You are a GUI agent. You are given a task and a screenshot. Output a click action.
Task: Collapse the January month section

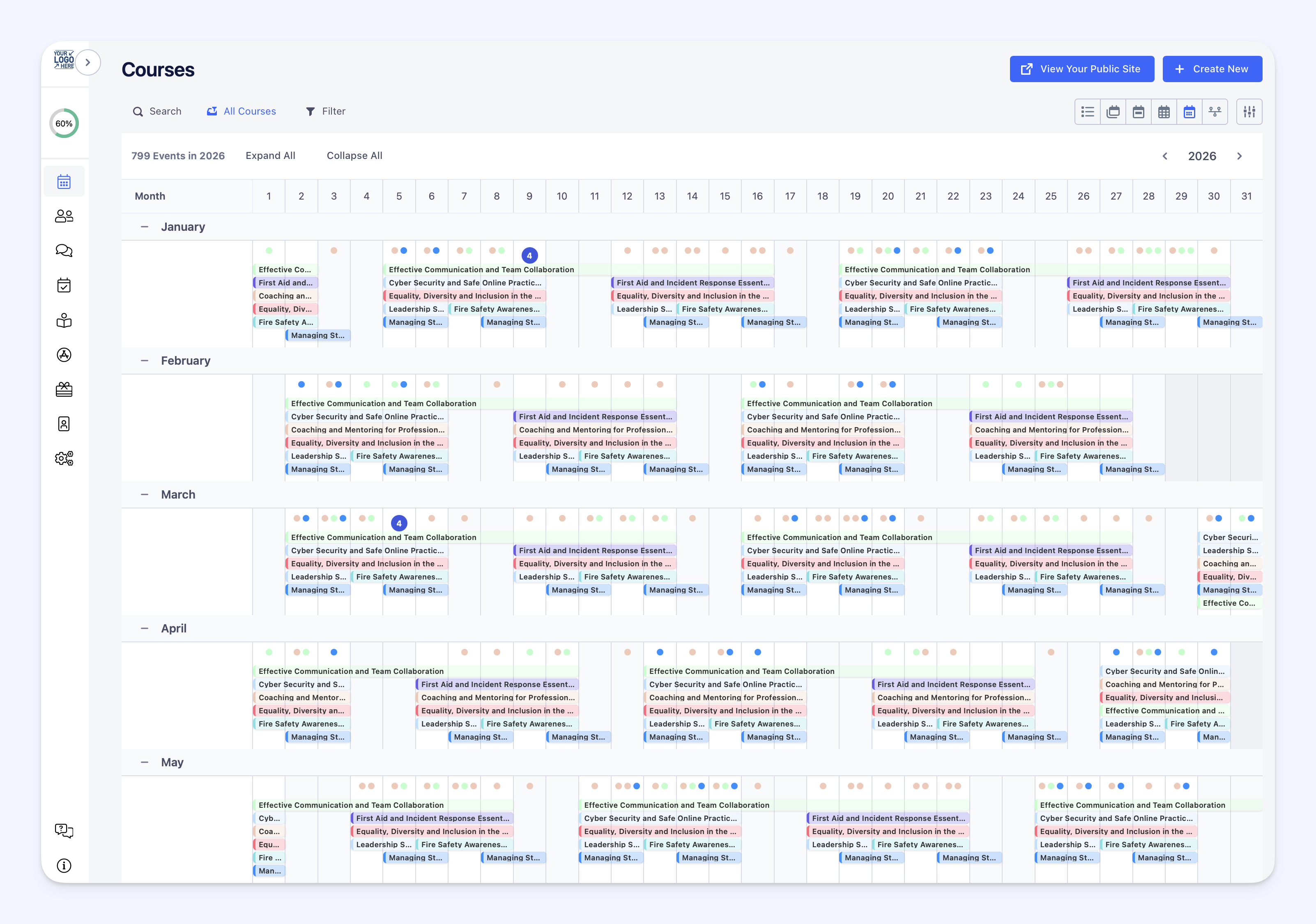145,227
